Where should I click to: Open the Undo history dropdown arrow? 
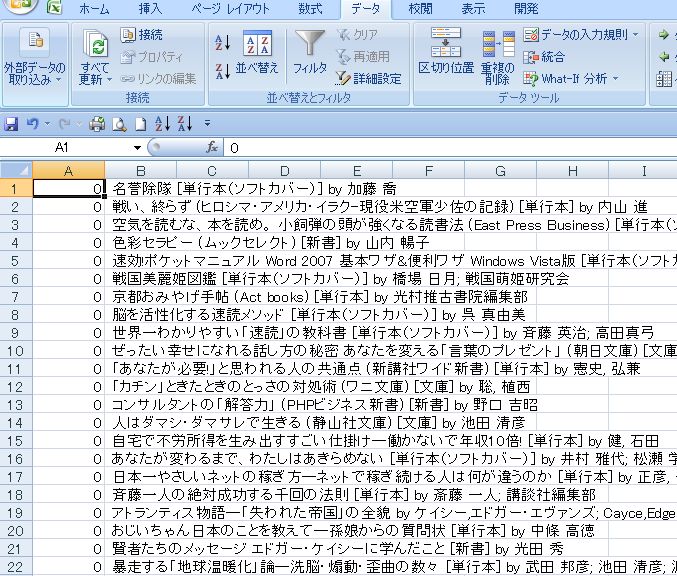(x=47, y=124)
